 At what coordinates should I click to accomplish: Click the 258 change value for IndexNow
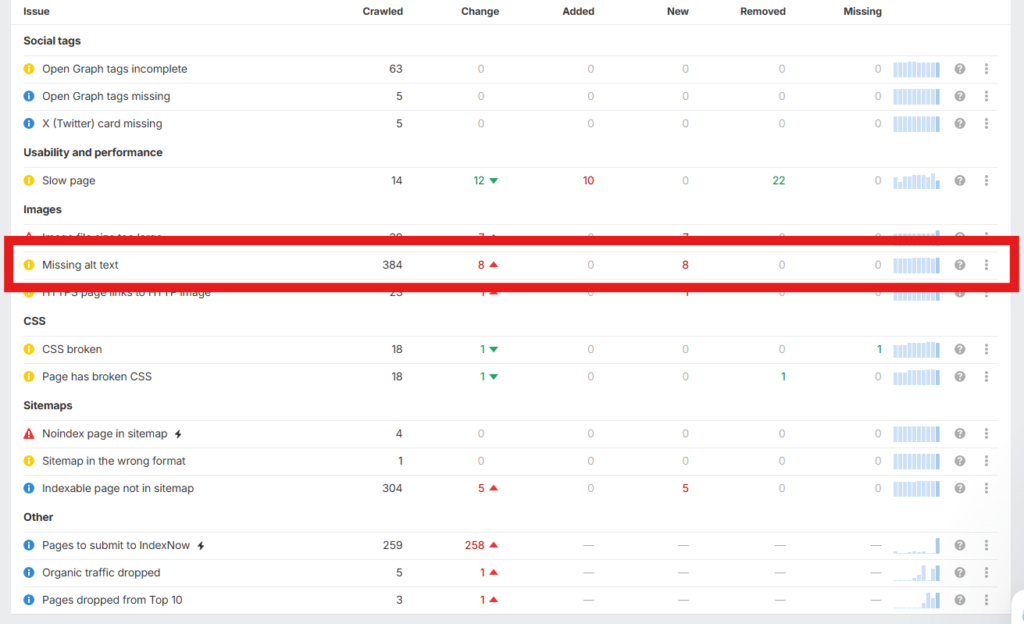[474, 545]
